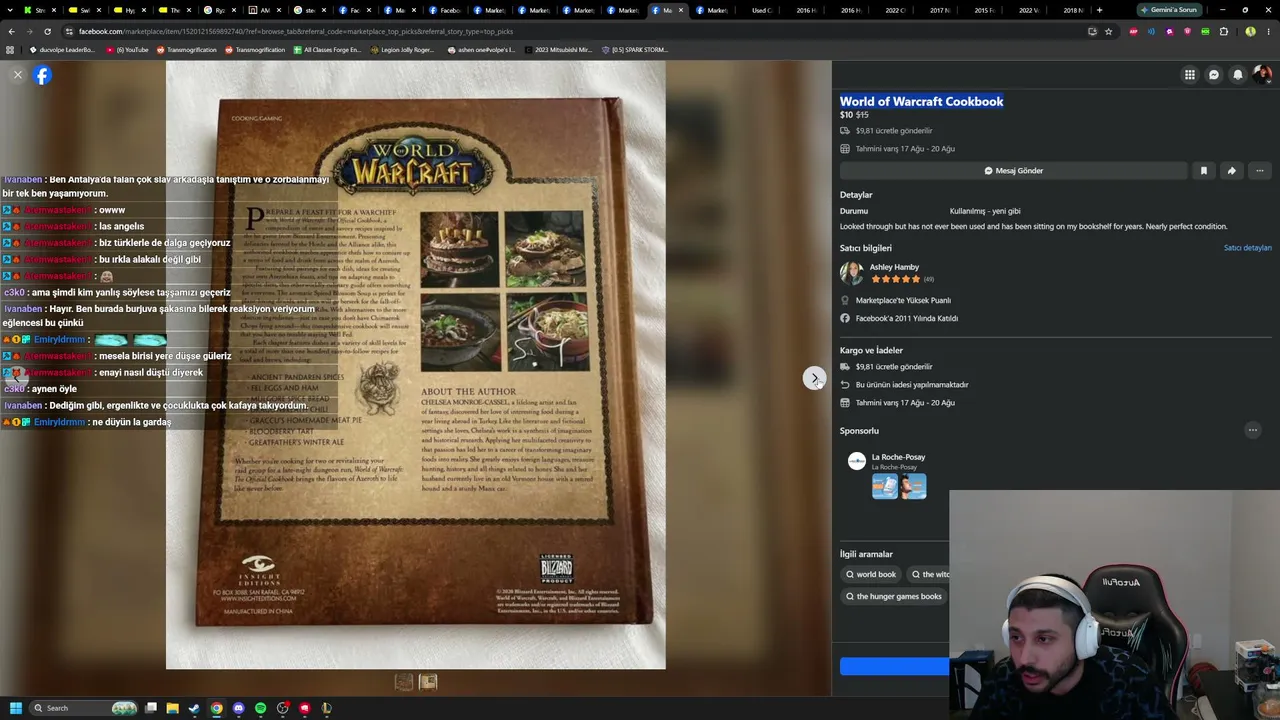This screenshot has width=1280, height=720.
Task: Click the 'Marketplace'te Yüksek Puanlı' text
Action: (903, 300)
